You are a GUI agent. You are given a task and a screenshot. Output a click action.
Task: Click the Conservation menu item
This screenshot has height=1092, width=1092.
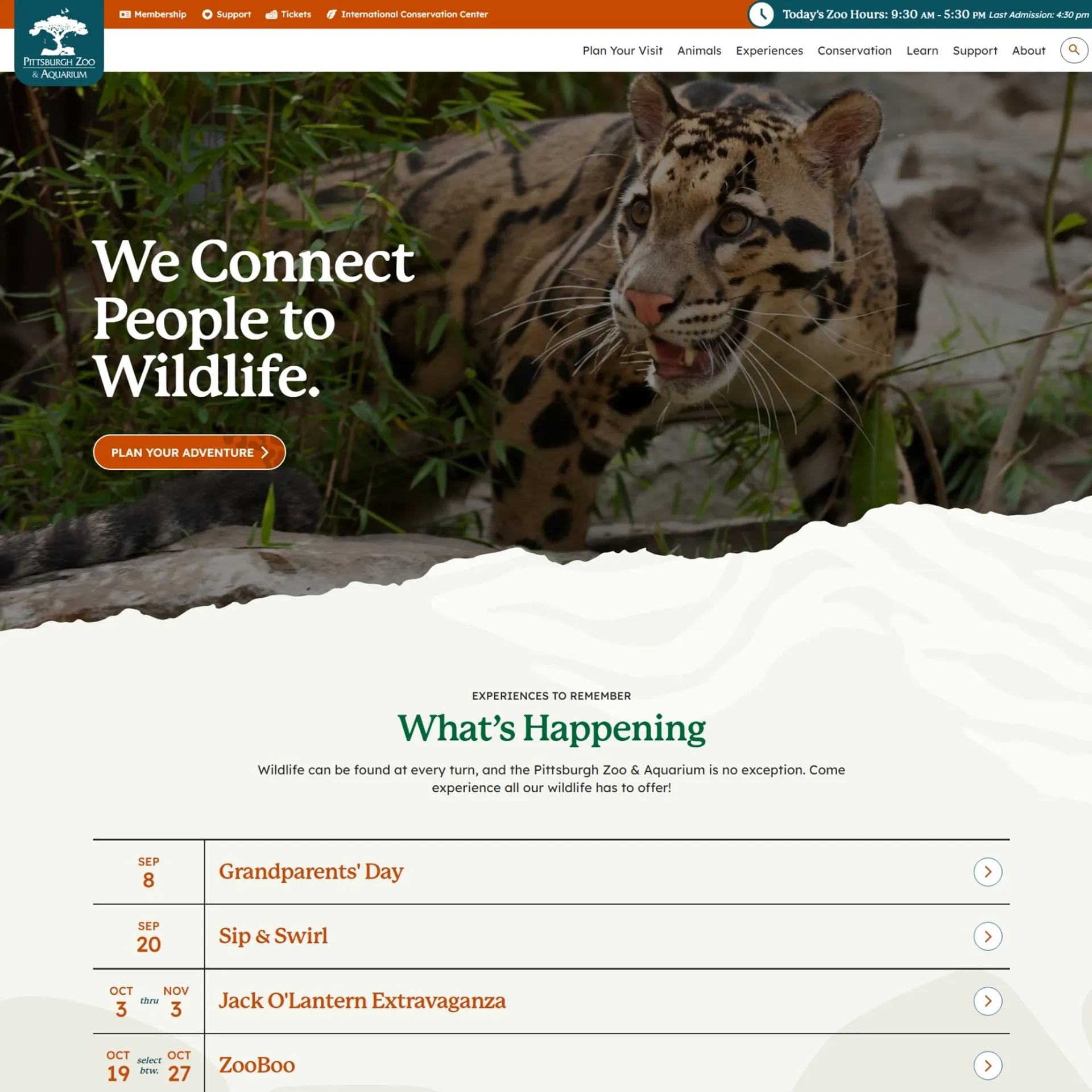pos(854,50)
